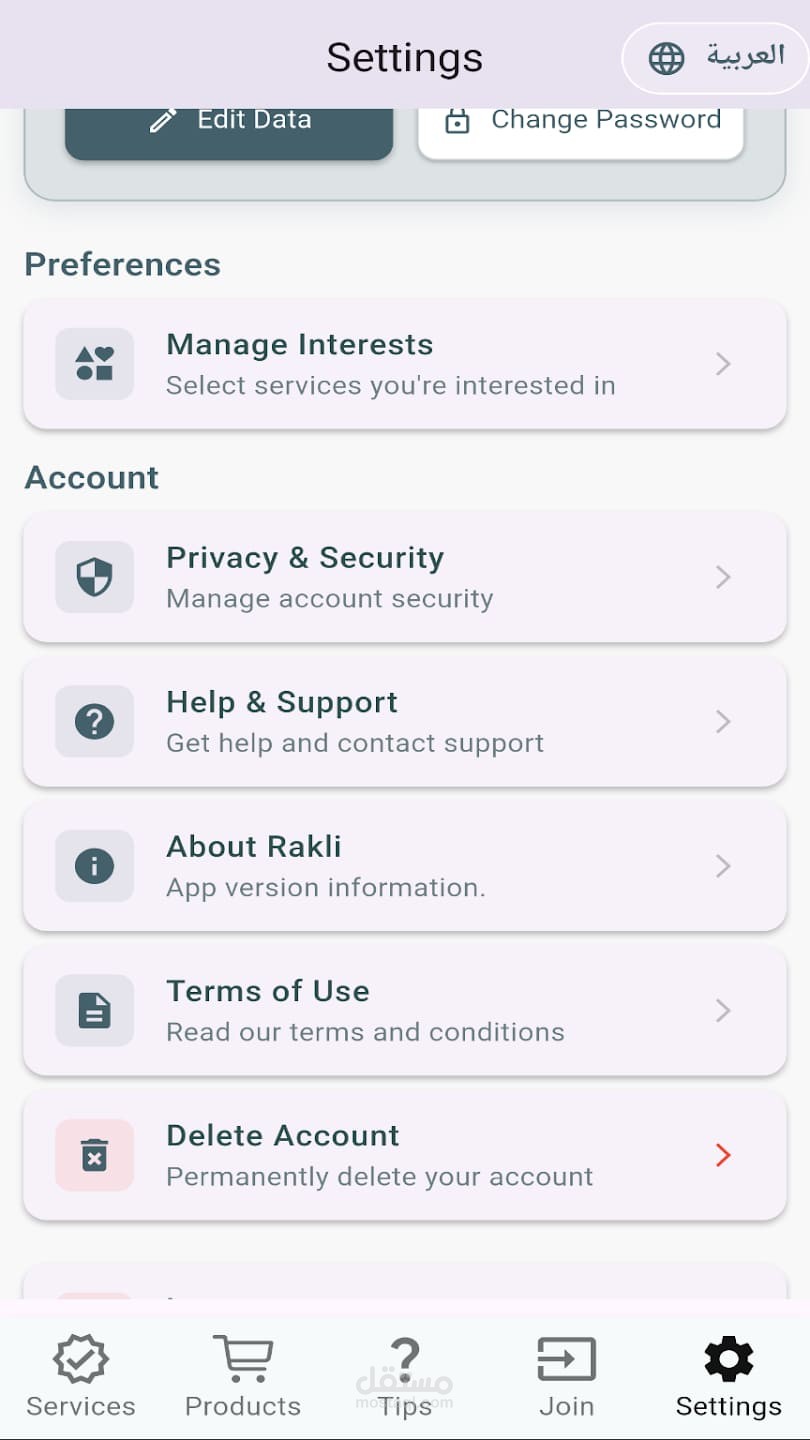Expand Help & Support with its chevron
This screenshot has width=810, height=1440.
pos(723,721)
